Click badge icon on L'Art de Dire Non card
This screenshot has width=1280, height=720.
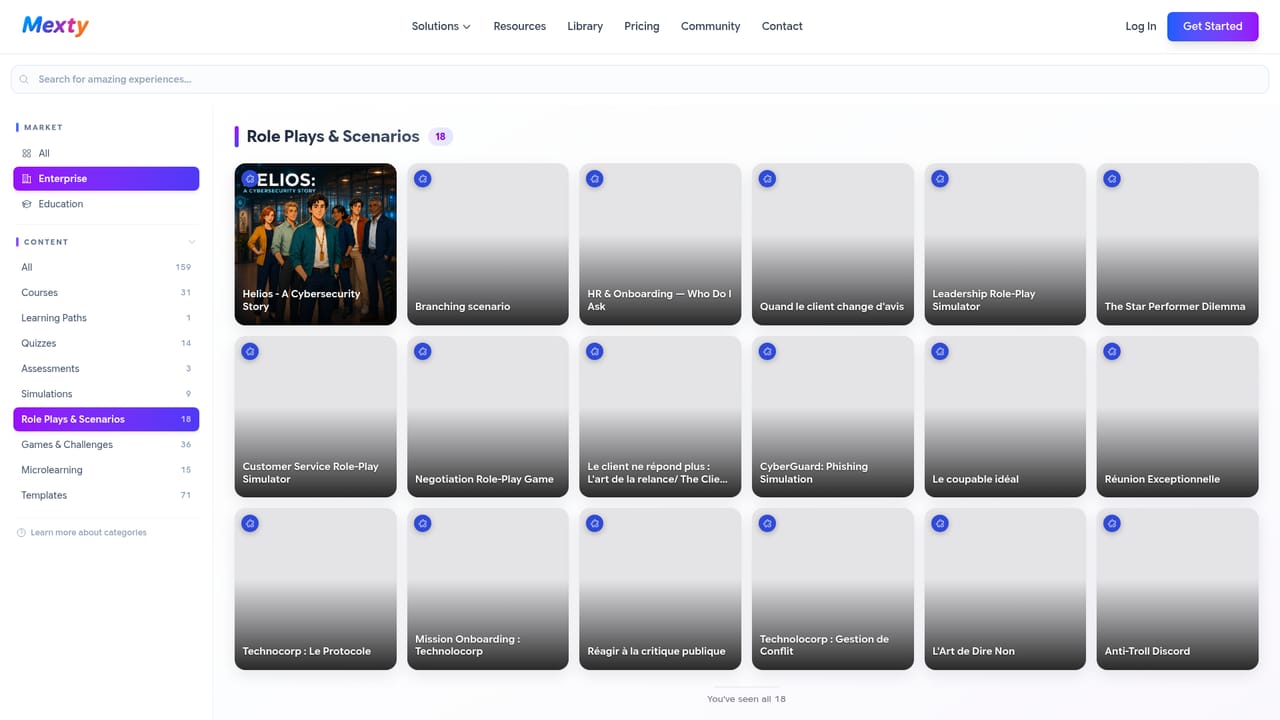pos(940,523)
